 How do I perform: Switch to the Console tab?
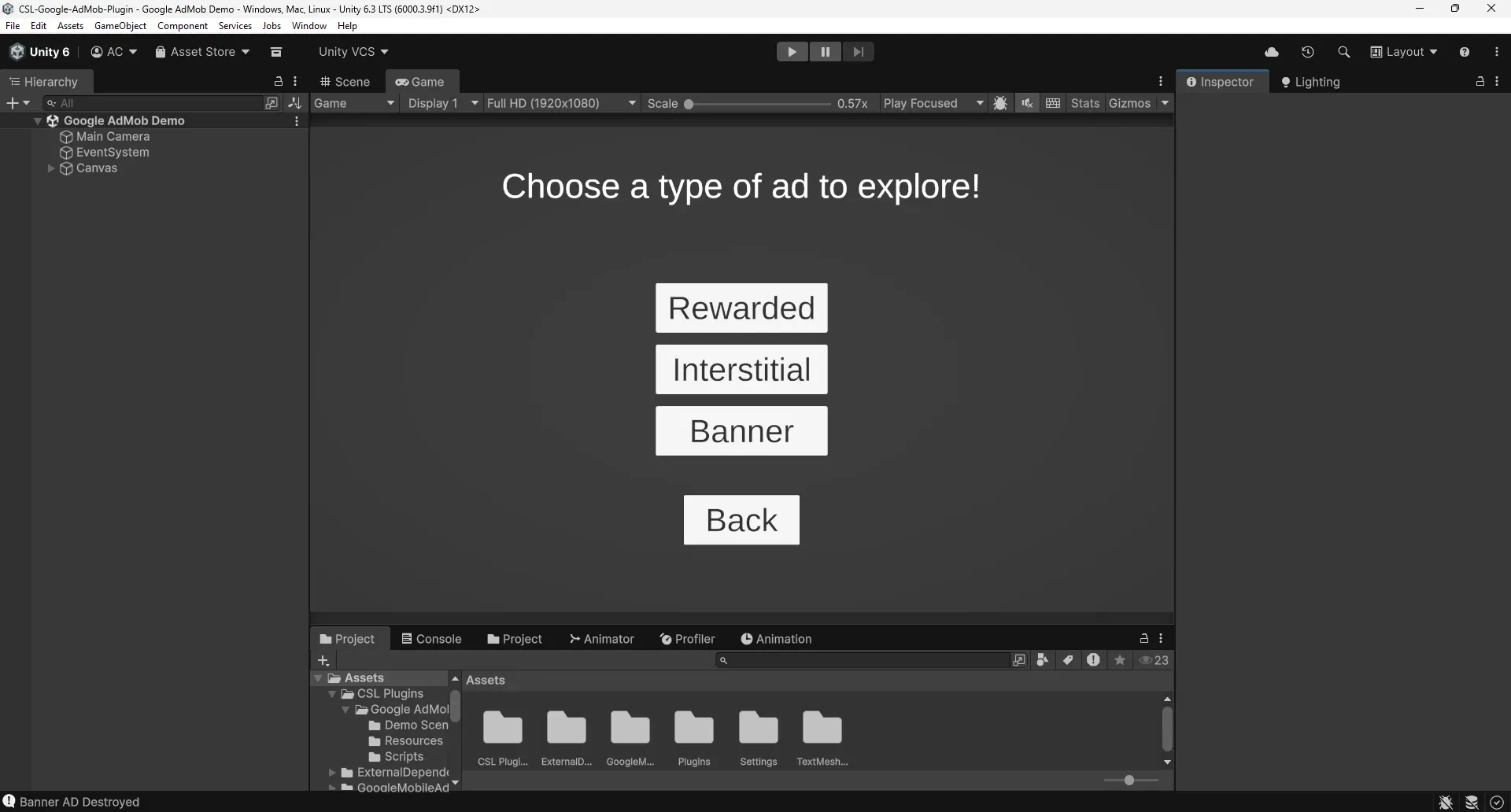pyautogui.click(x=431, y=639)
